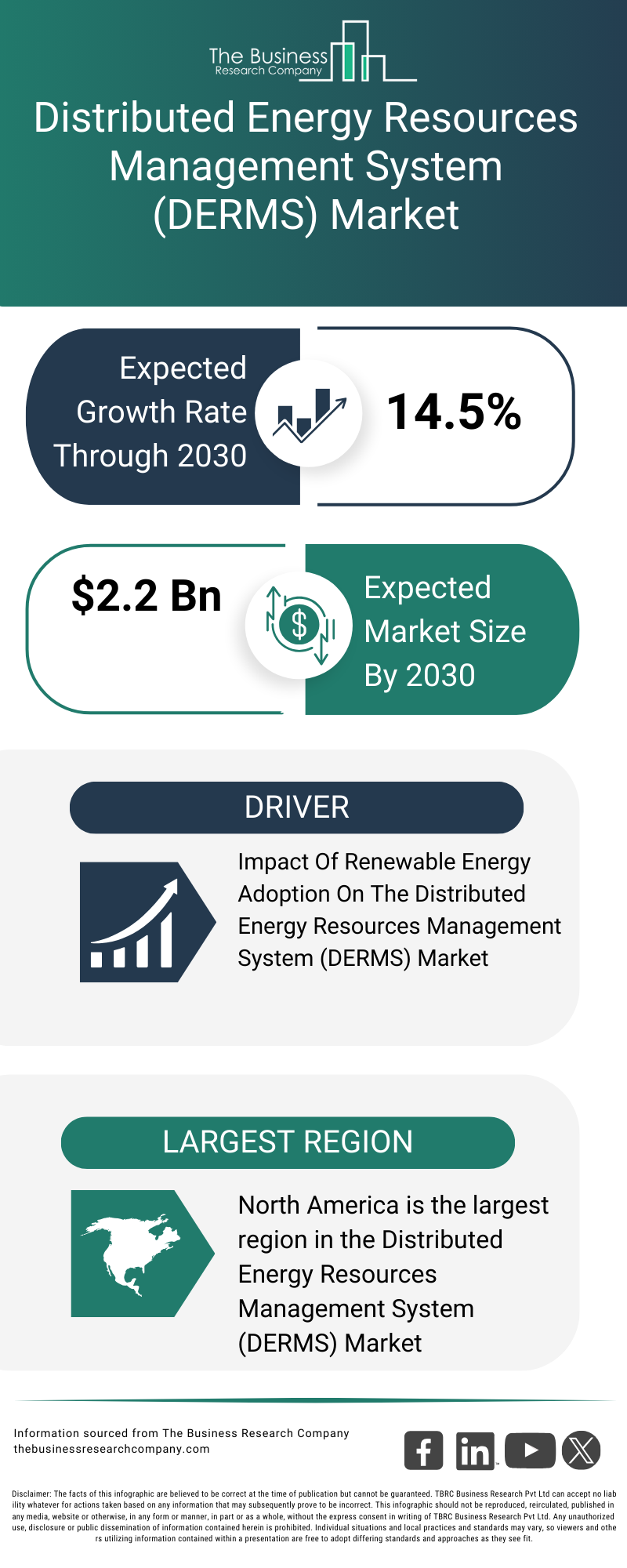The width and height of the screenshot is (627, 1568).
Task: Click the DRIVER heading pill
Action: 296,808
